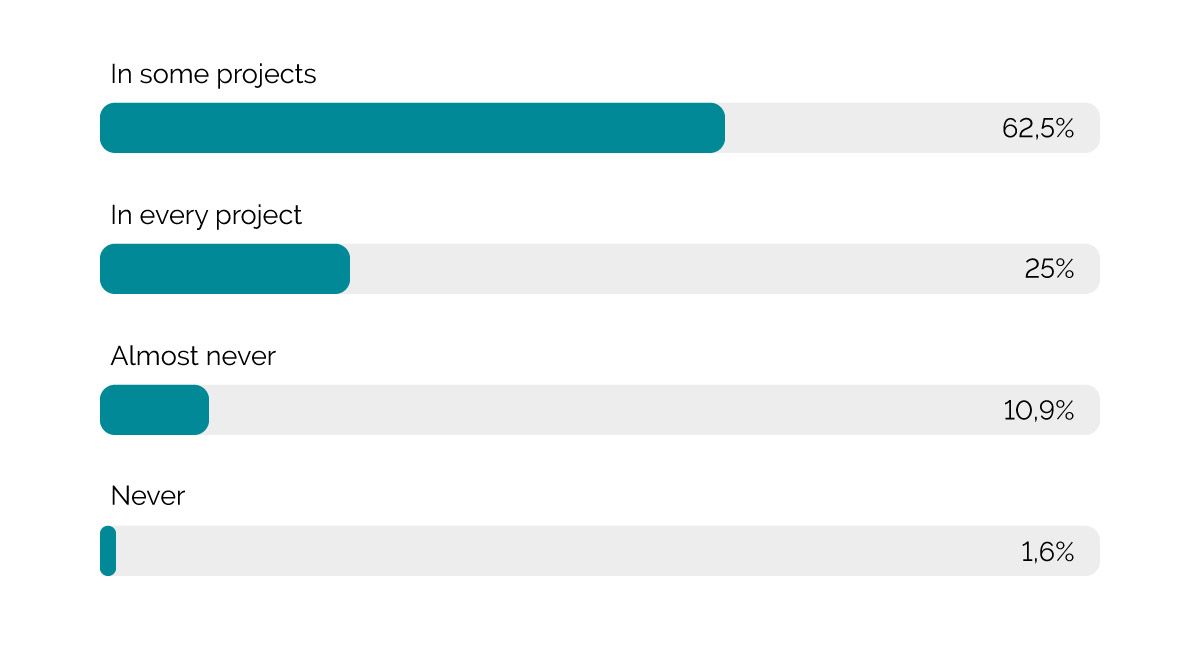The image size is (1200, 660).
Task: Click the word "every" in the second label
Action: (x=173, y=216)
